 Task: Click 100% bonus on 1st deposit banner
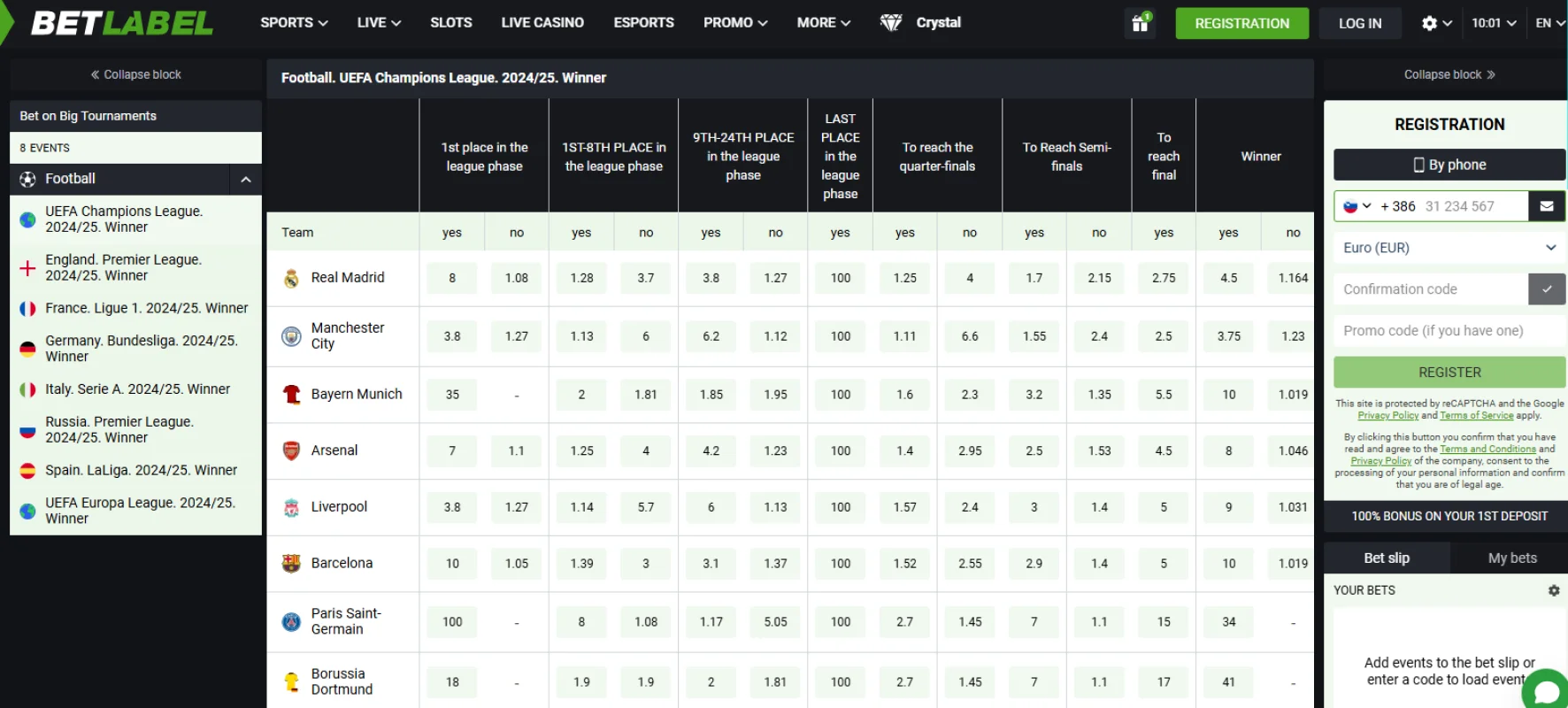pos(1449,516)
